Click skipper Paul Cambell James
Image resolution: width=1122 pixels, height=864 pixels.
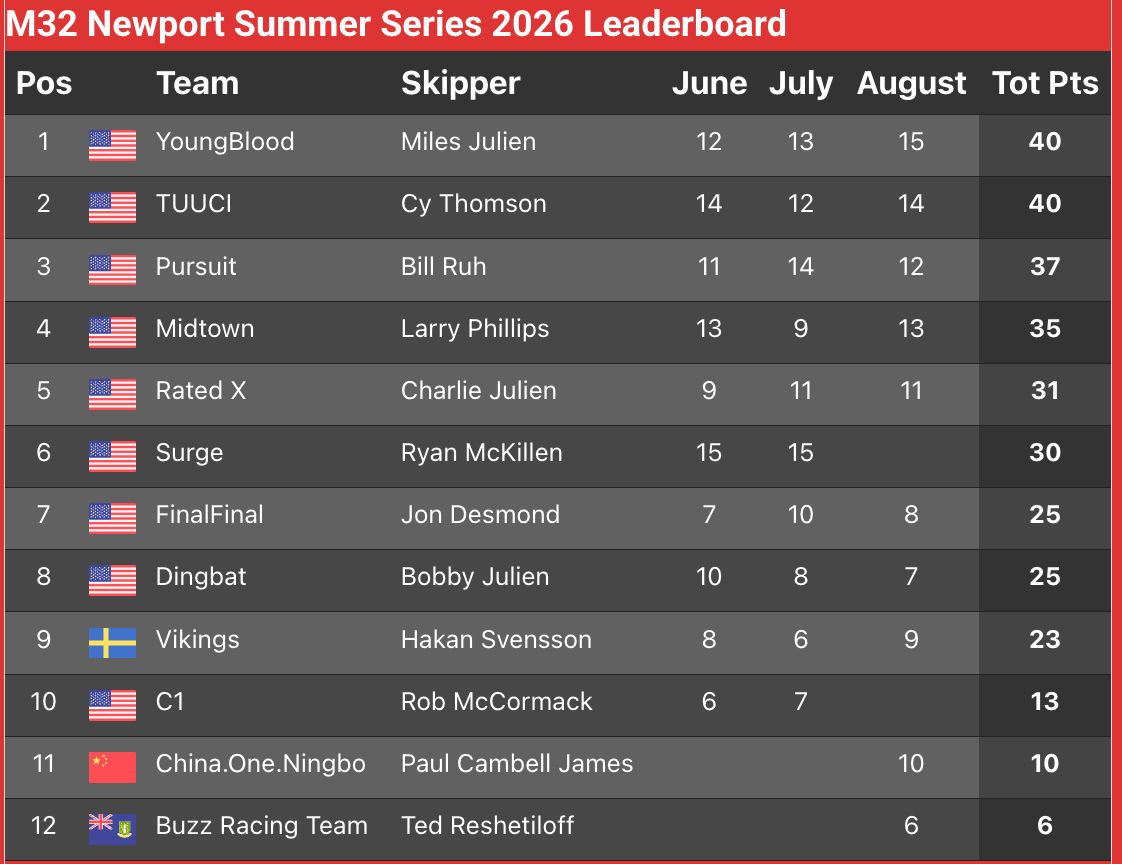517,763
